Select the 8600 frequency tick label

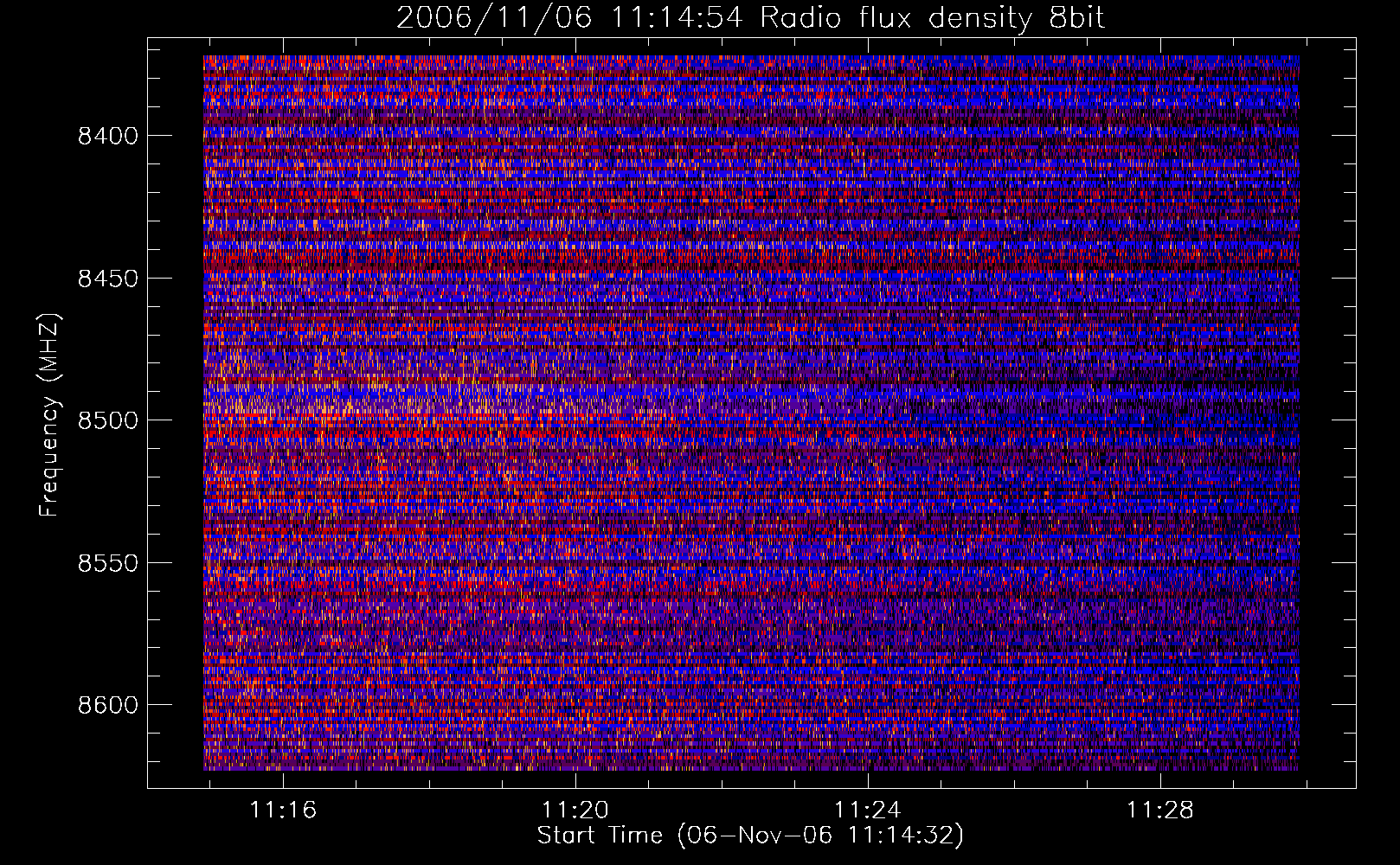(x=108, y=705)
